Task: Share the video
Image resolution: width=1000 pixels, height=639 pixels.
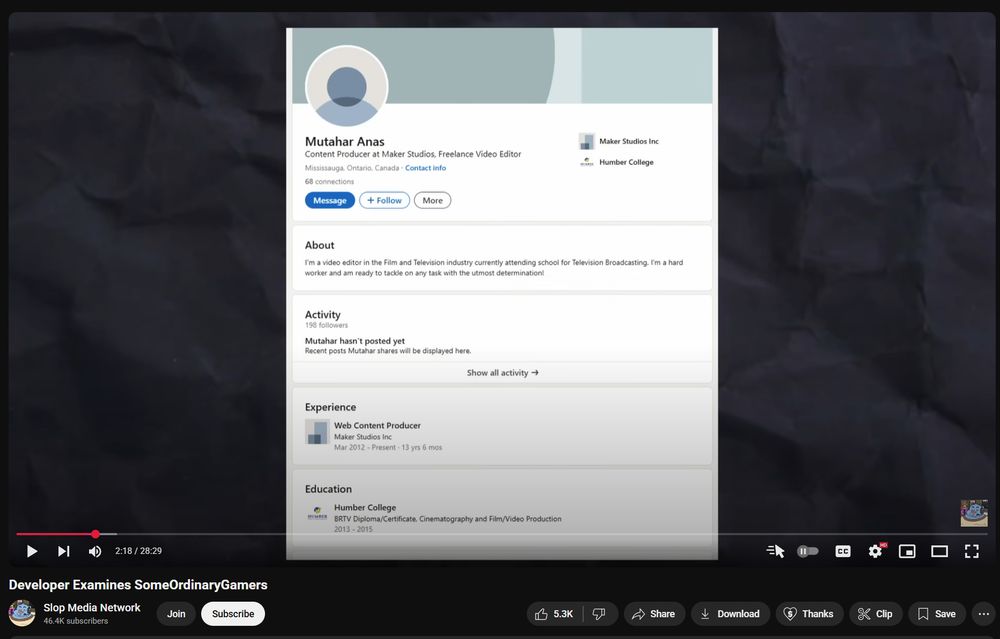Action: 654,613
